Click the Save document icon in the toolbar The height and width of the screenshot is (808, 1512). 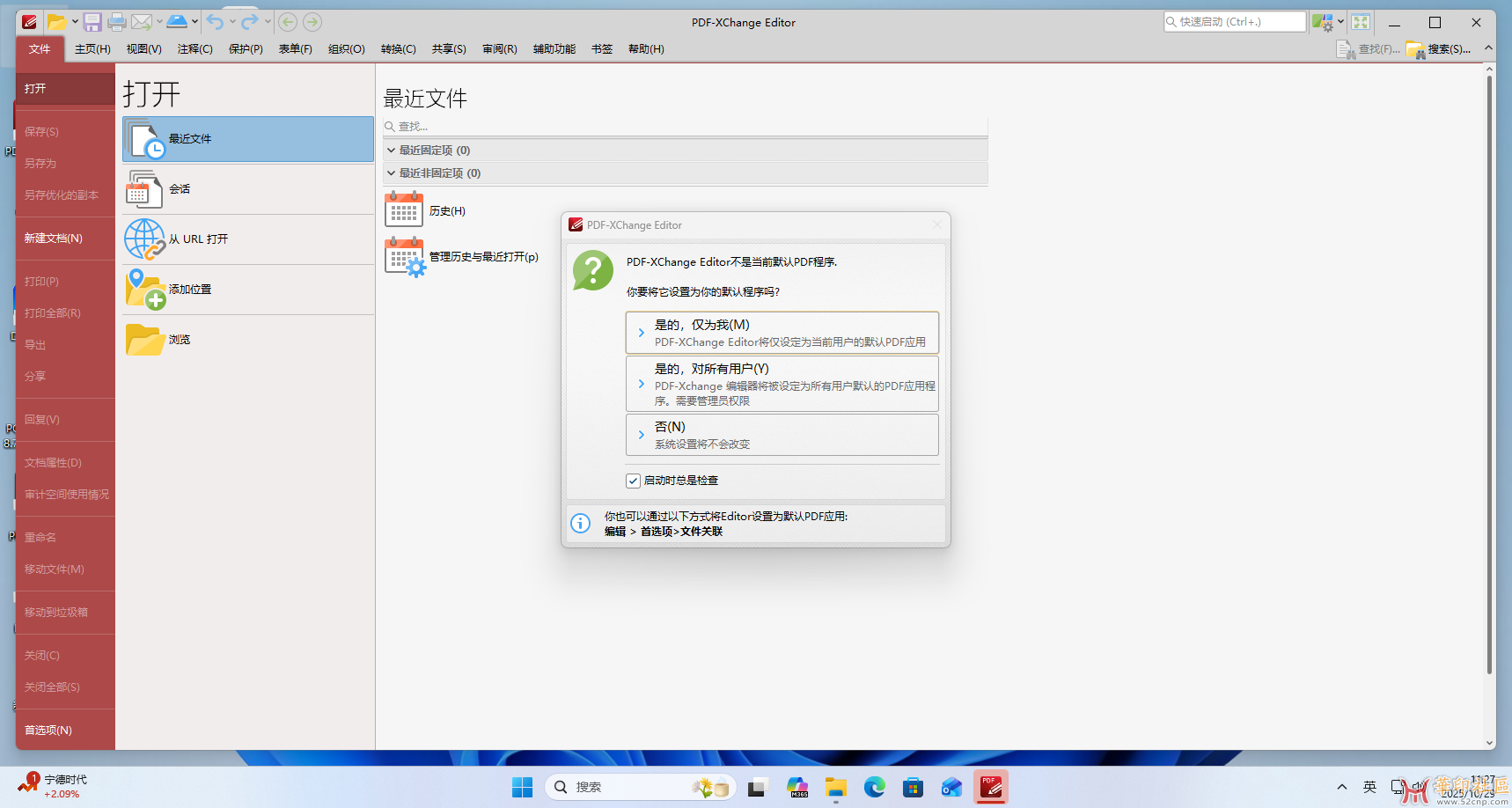(92, 22)
